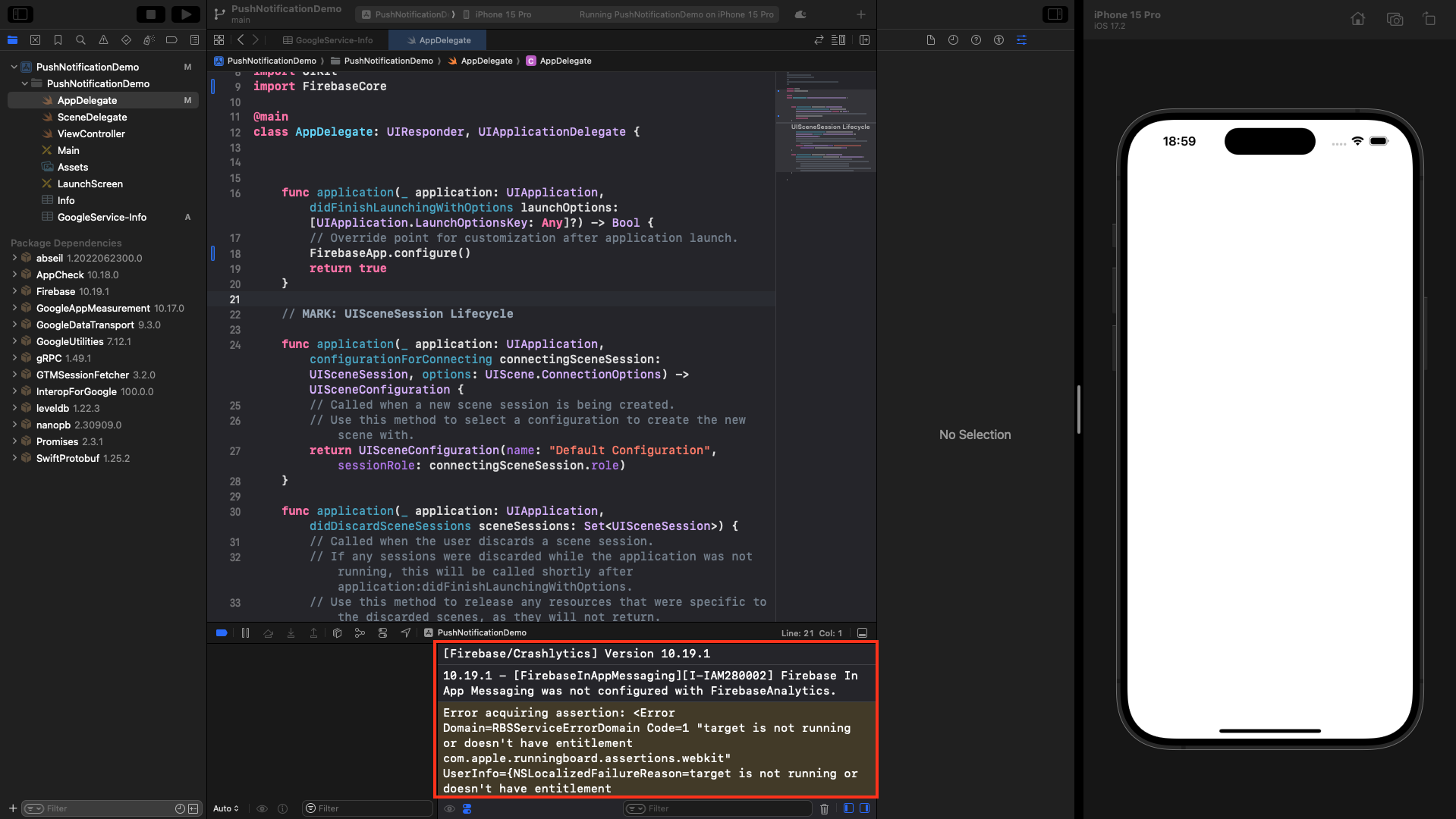Expand the gRPC package
Image resolution: width=1456 pixels, height=819 pixels.
14,358
